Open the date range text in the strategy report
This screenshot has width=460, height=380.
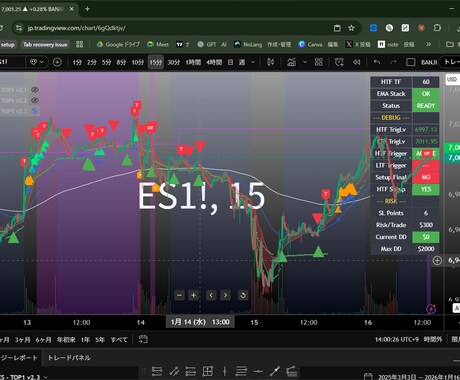pos(418,377)
